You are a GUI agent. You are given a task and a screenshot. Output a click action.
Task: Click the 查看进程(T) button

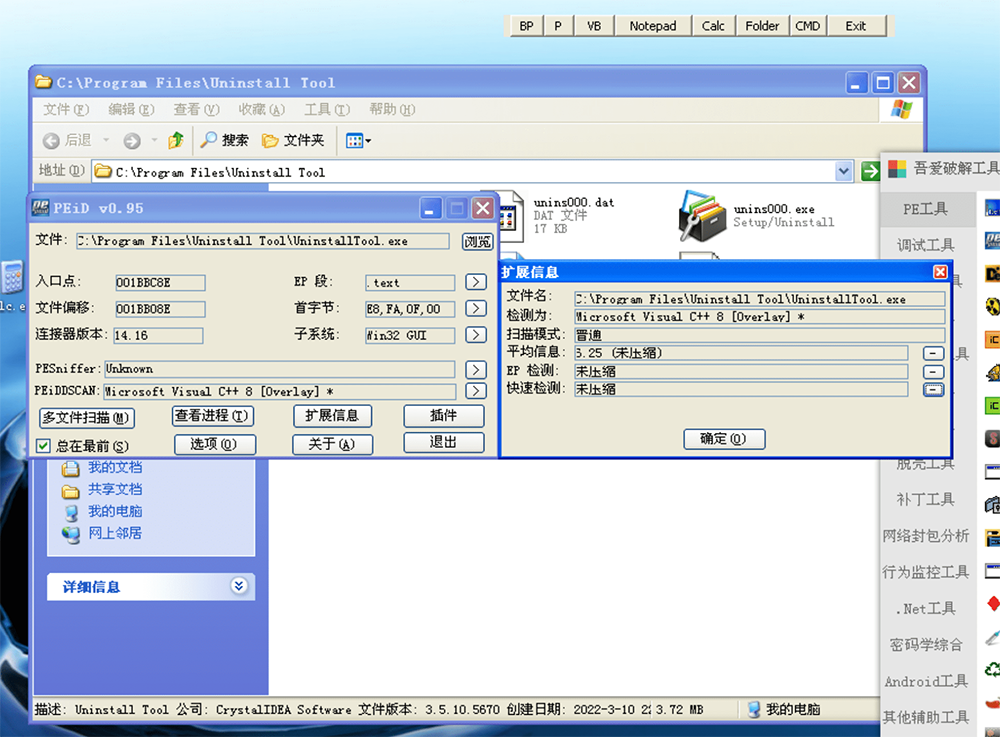click(213, 416)
